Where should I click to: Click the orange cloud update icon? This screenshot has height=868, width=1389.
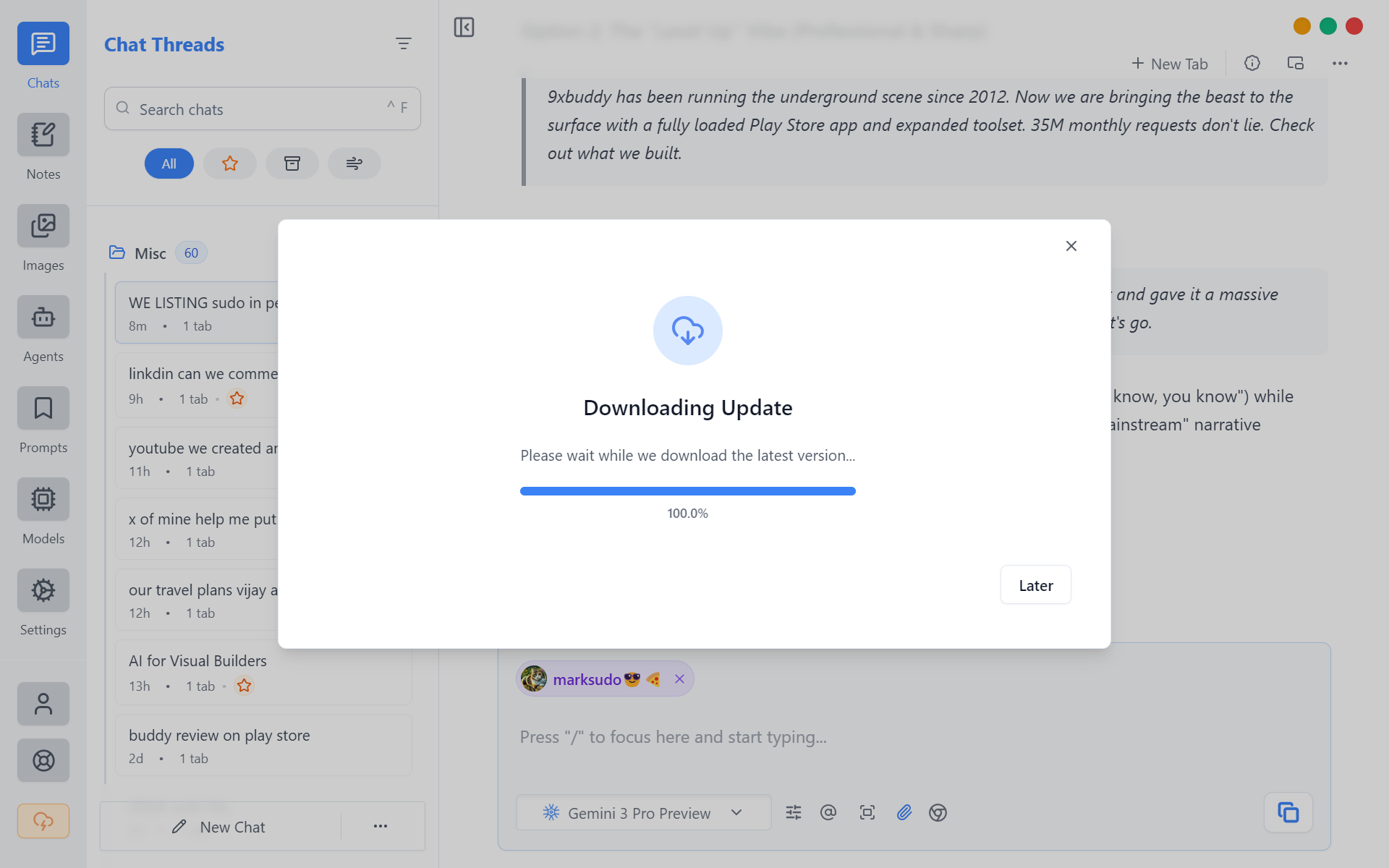(x=43, y=821)
